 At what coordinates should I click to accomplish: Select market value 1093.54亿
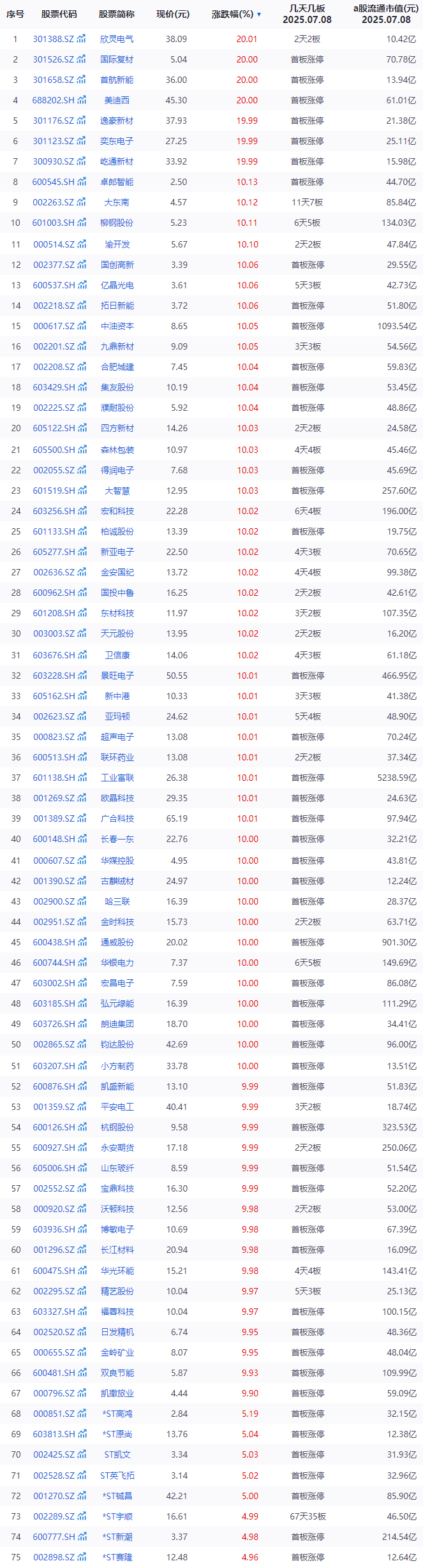pos(396,326)
